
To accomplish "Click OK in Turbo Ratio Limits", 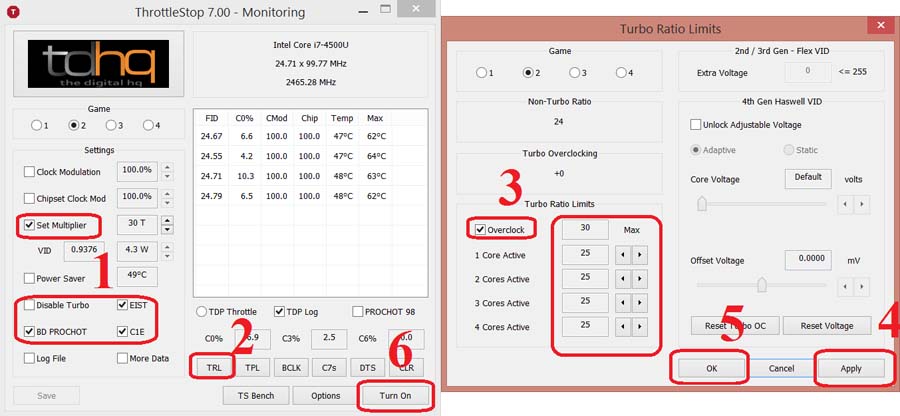I will point(712,368).
